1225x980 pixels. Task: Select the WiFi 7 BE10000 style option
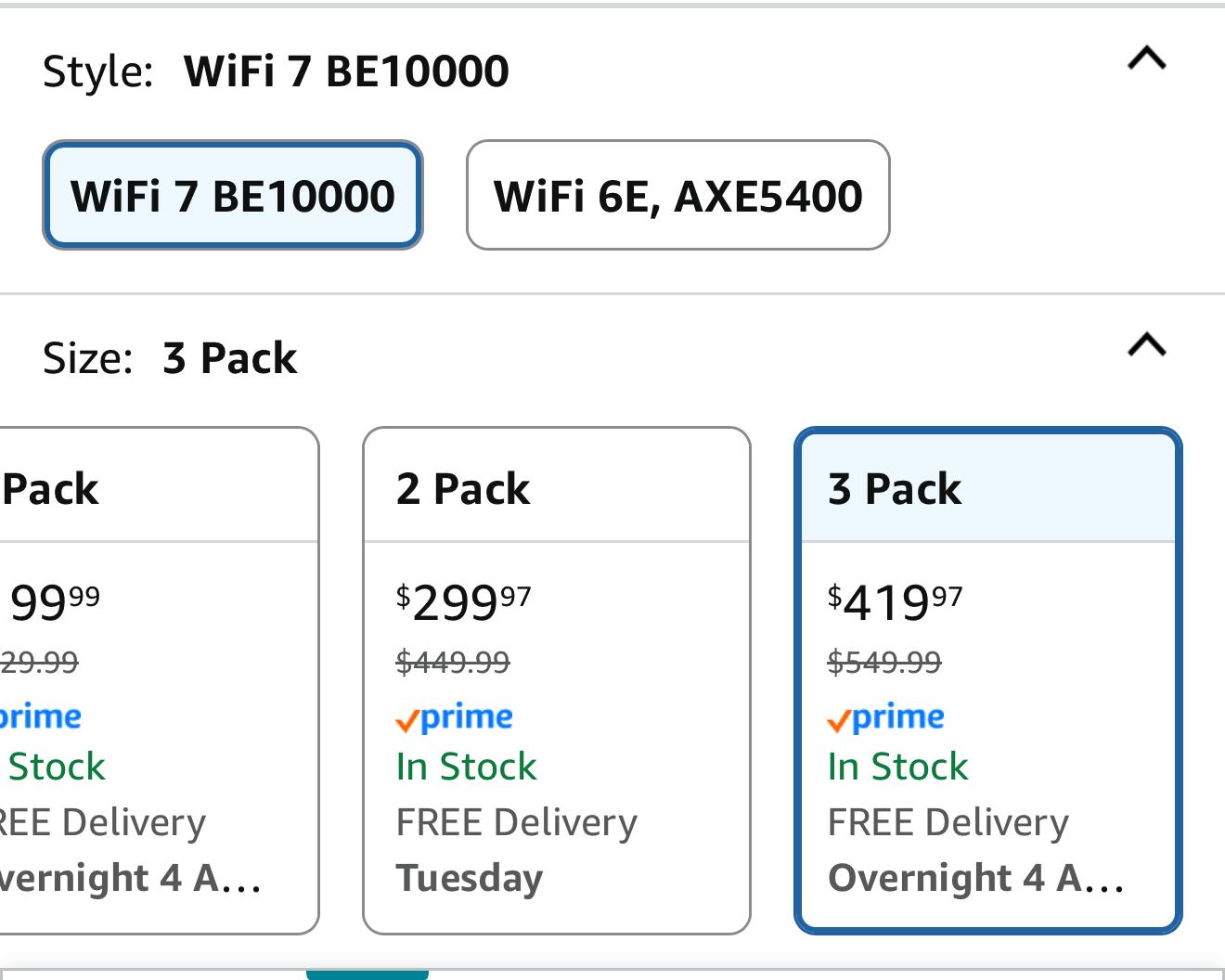(233, 195)
